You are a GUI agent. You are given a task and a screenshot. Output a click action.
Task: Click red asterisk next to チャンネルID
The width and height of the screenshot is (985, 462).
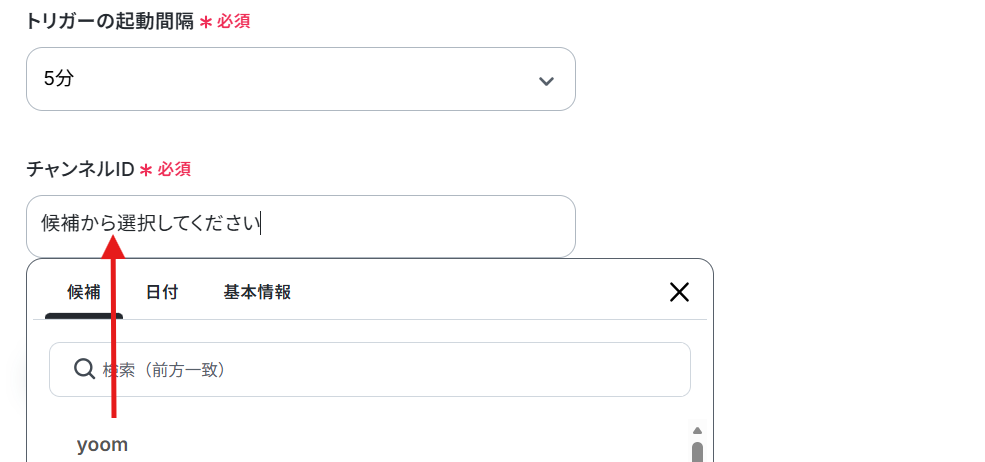point(146,170)
